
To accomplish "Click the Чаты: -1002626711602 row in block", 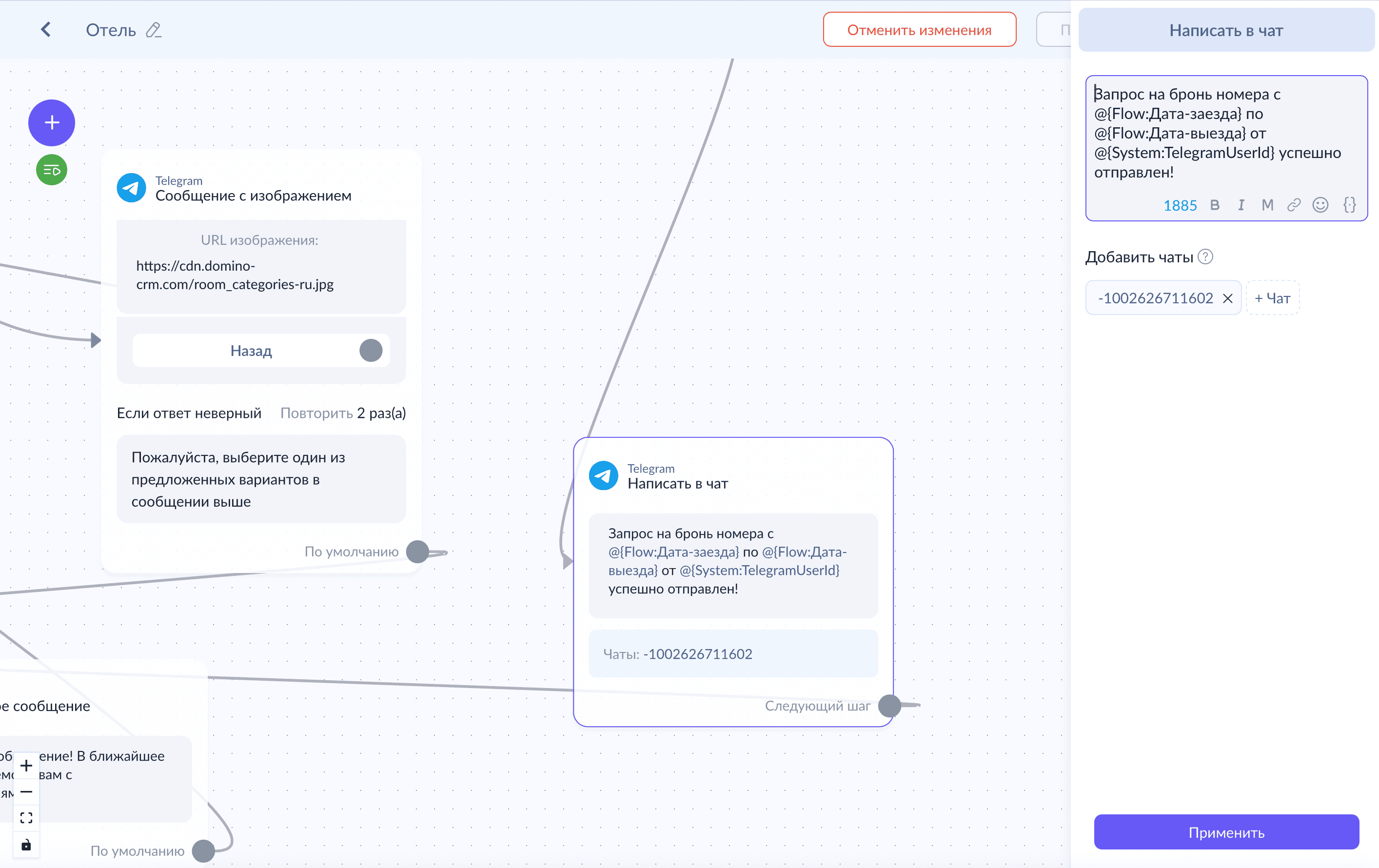I will pyautogui.click(x=733, y=654).
